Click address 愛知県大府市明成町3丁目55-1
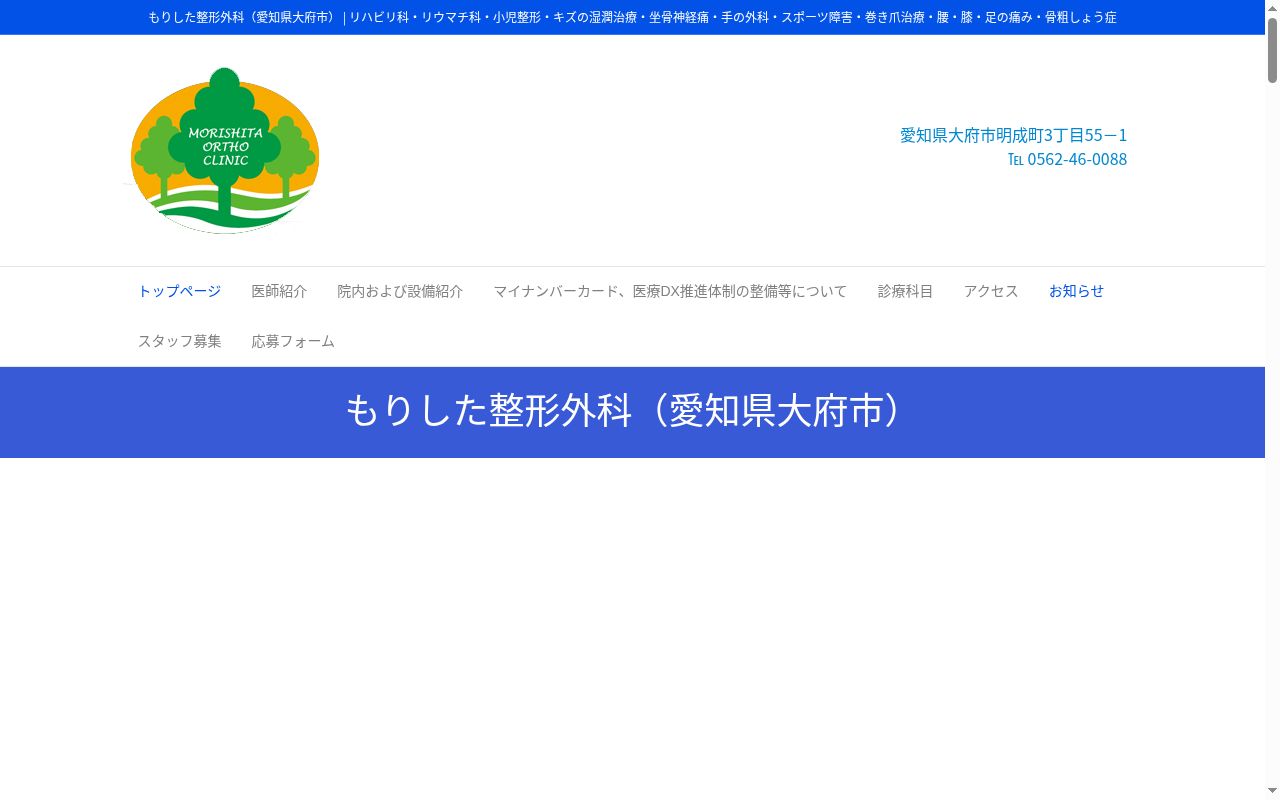Screen dimensions: 1280x800 [x=1013, y=135]
